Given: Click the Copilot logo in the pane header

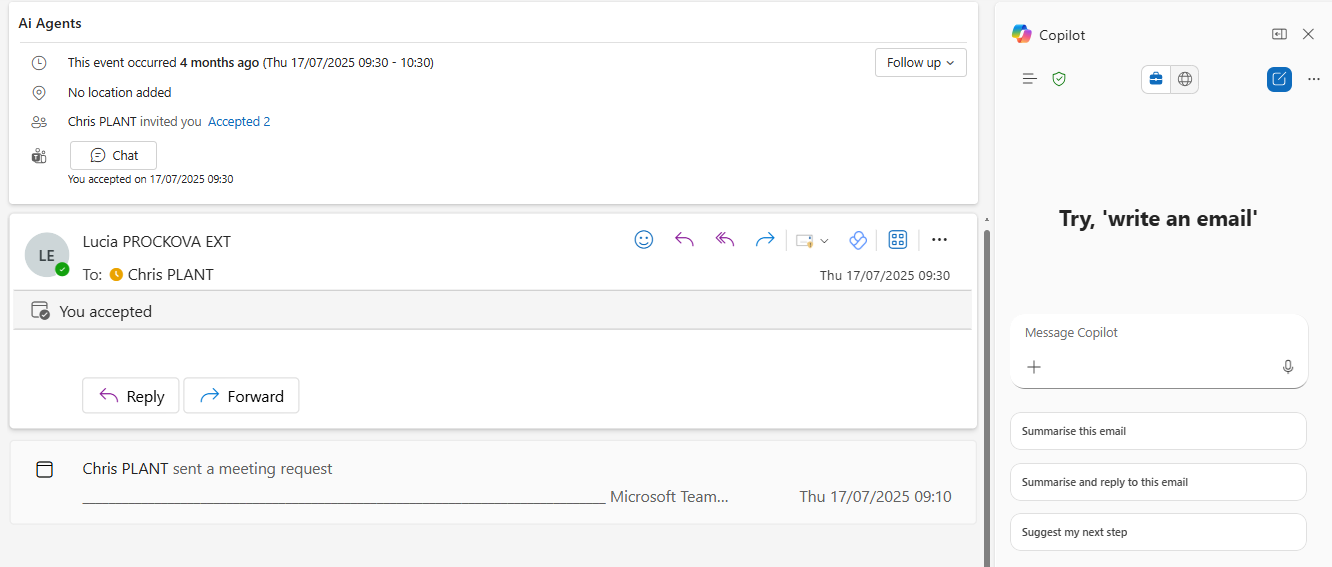Looking at the screenshot, I should pyautogui.click(x=1021, y=34).
